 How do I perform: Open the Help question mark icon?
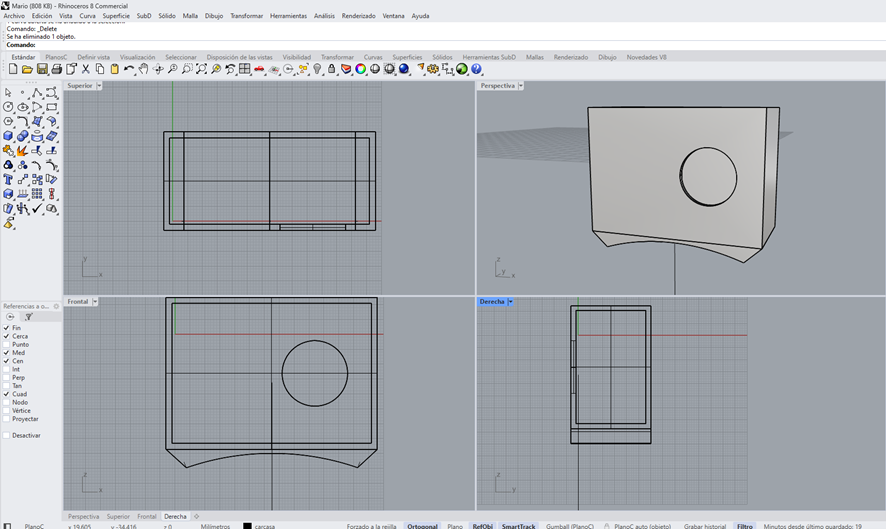click(x=476, y=70)
